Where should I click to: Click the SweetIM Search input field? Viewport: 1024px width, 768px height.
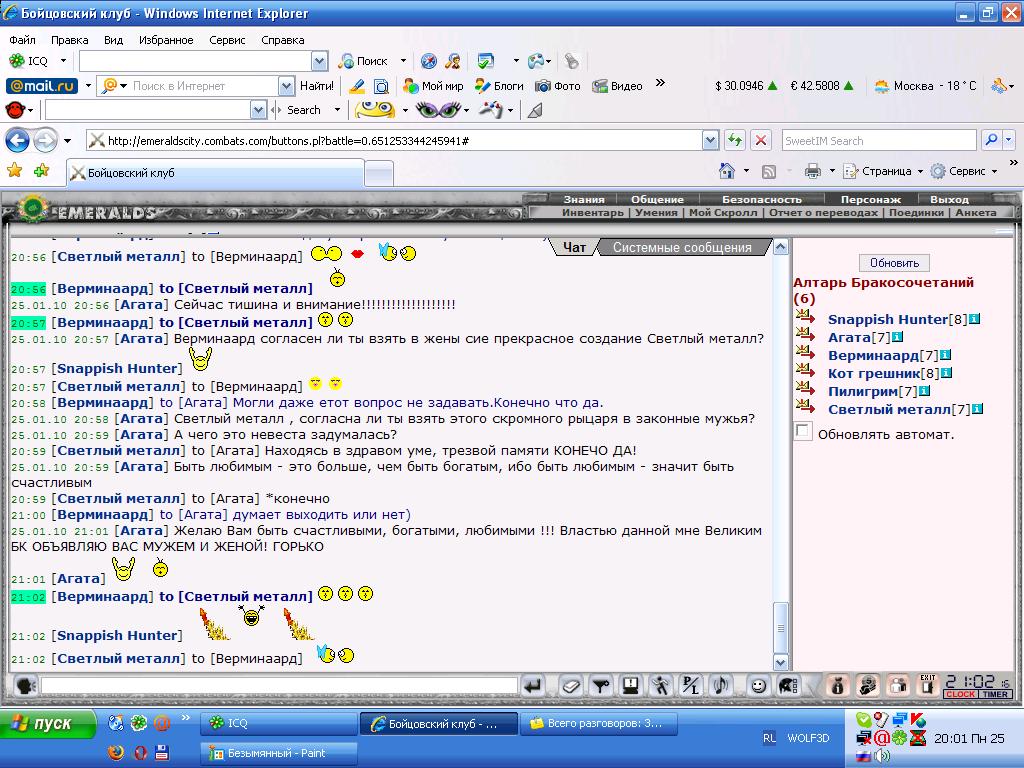[x=879, y=140]
